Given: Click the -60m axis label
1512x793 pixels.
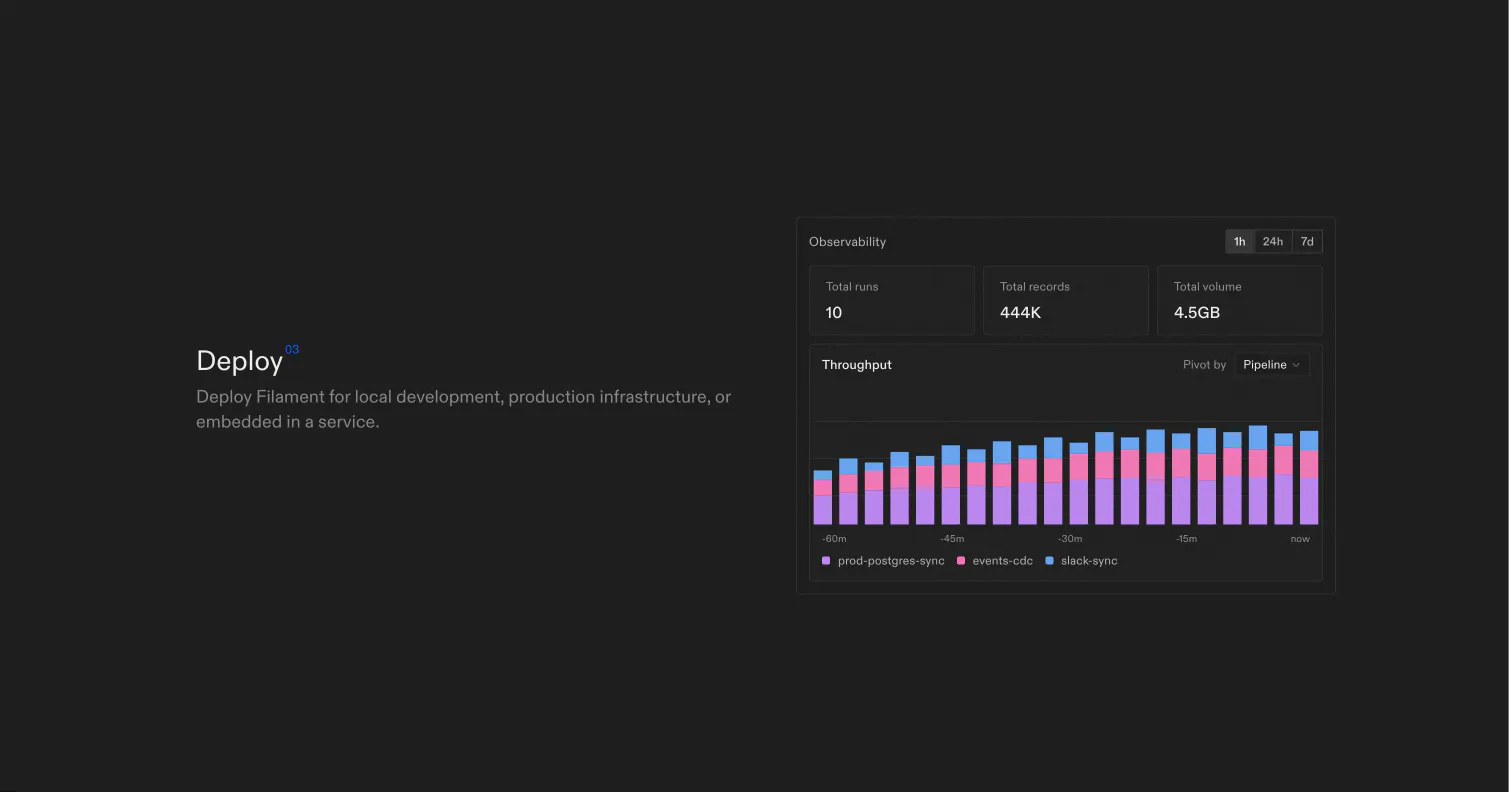Looking at the screenshot, I should pos(834,539).
